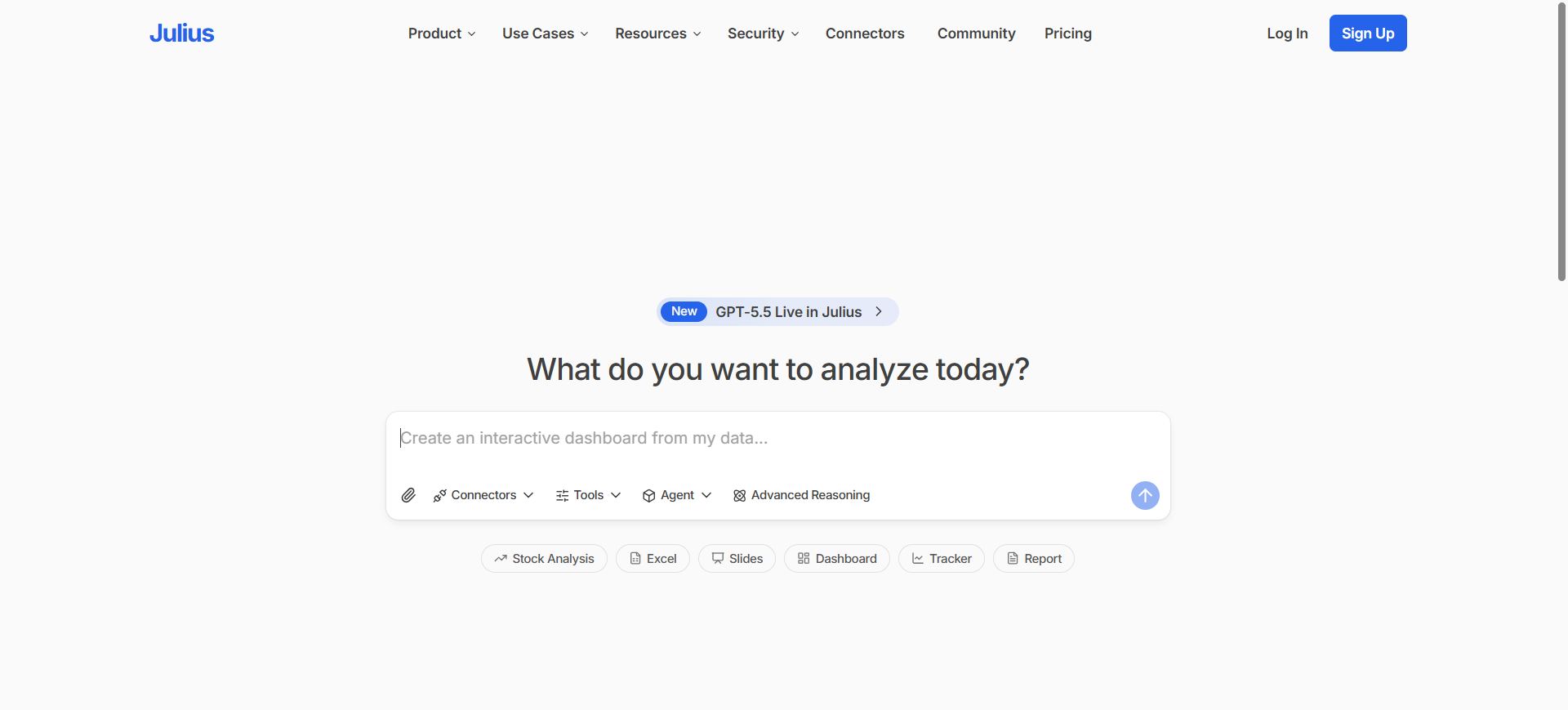Open the Tools dropdown

588,495
